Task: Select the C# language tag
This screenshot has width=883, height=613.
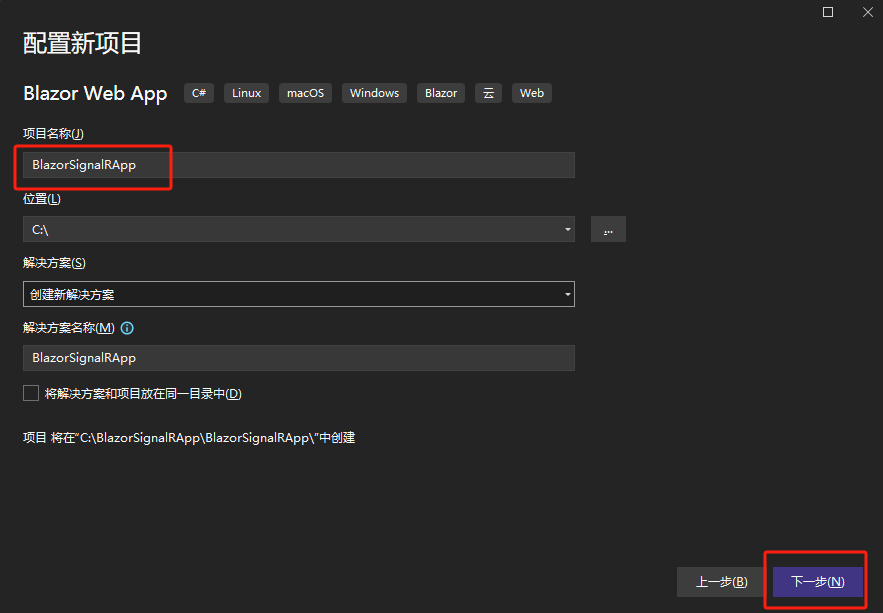Action: (198, 93)
